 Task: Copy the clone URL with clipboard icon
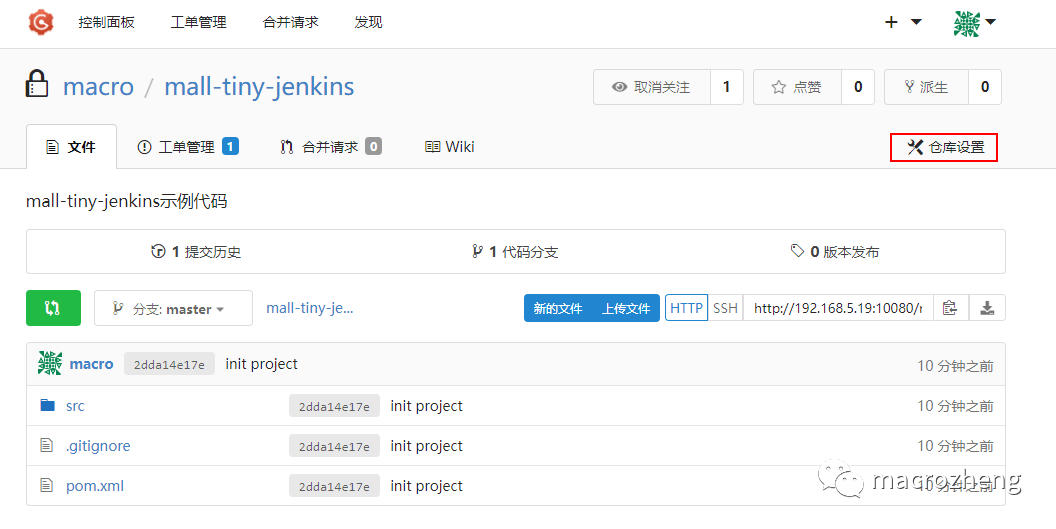(x=950, y=309)
